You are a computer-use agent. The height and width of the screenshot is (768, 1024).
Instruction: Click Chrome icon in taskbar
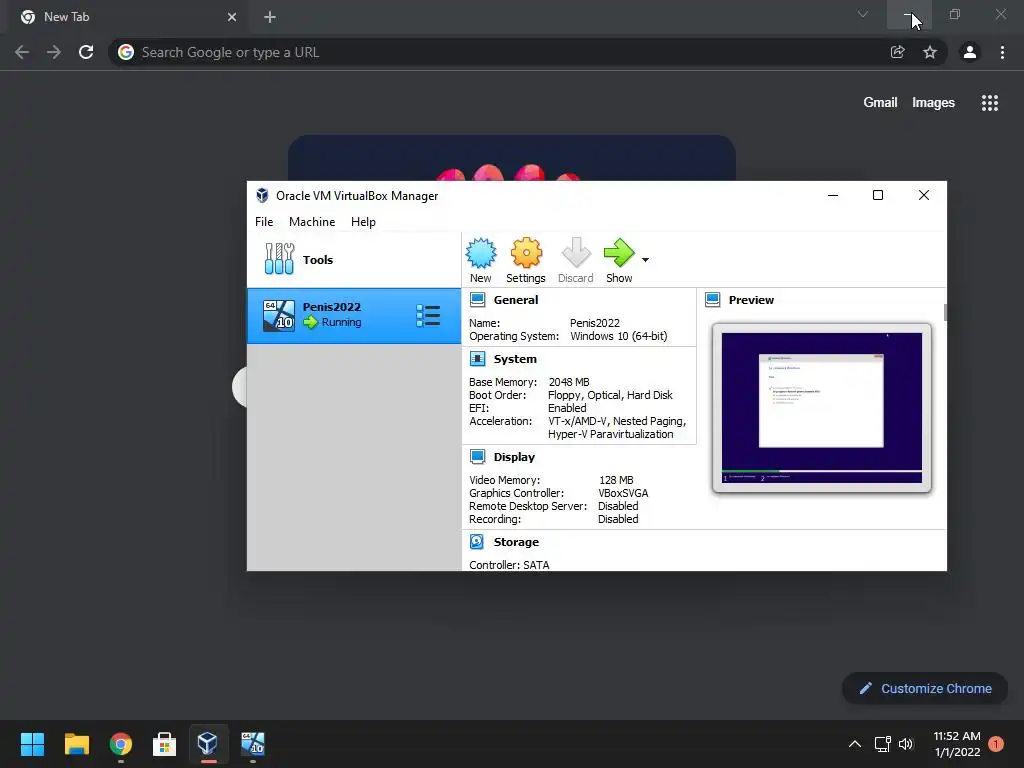pos(121,744)
